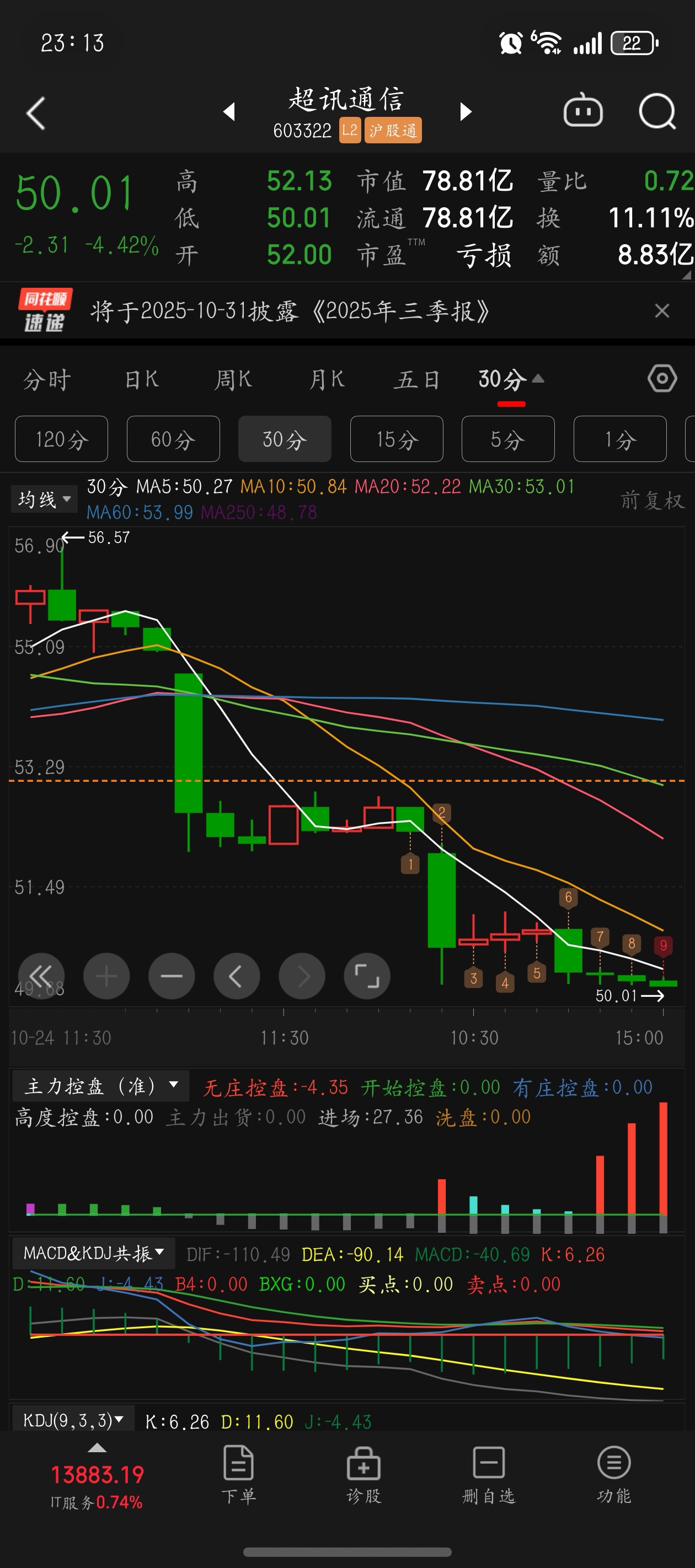Open MACD&KDJ共振 indicator dropdown
The image size is (695, 1568).
(94, 1253)
